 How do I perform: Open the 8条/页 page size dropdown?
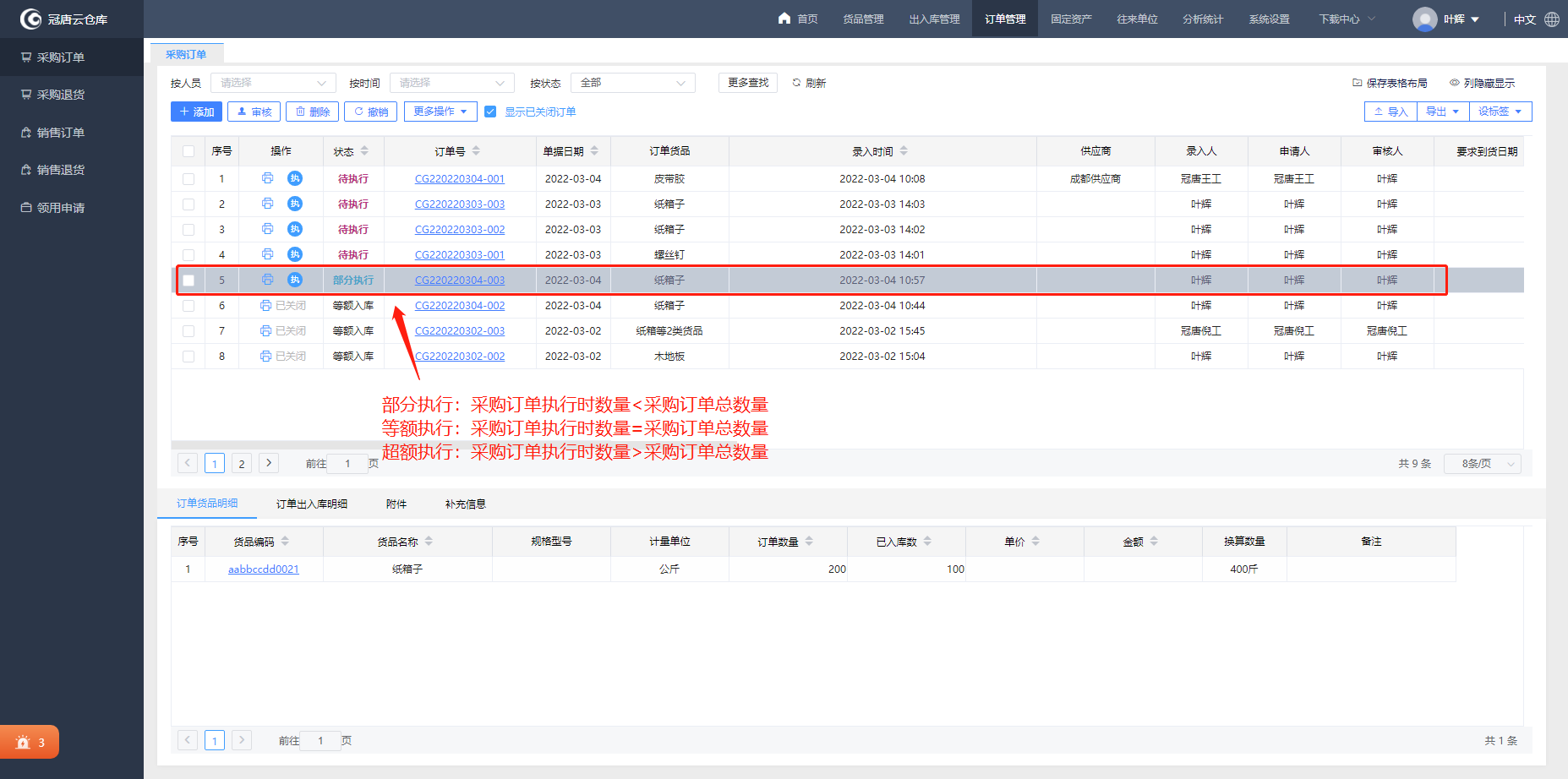pyautogui.click(x=1483, y=463)
